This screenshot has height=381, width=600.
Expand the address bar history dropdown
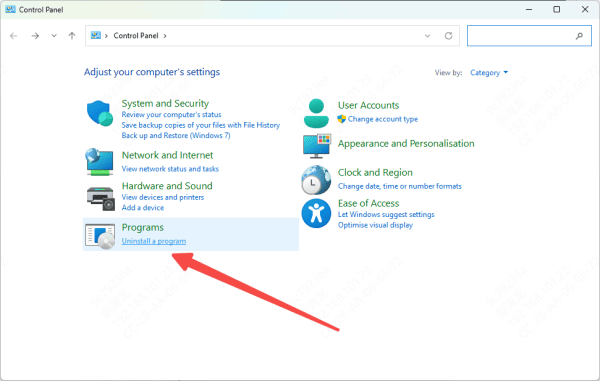[x=427, y=36]
